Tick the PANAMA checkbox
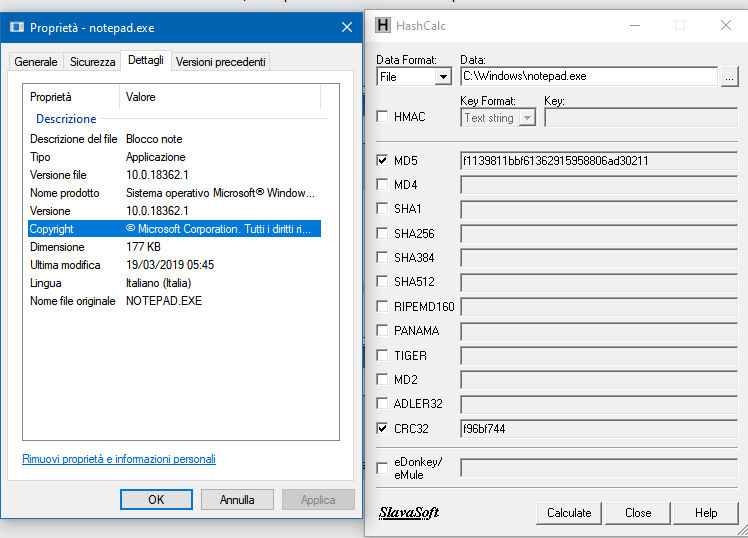Screen dimensions: 748x538 (382, 330)
